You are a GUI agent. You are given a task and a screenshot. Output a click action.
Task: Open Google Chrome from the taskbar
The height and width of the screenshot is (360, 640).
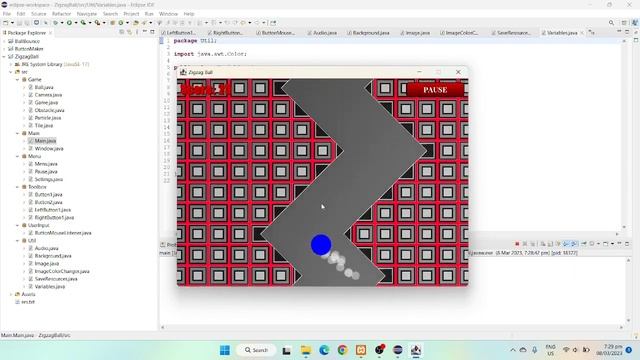pyautogui.click(x=342, y=350)
